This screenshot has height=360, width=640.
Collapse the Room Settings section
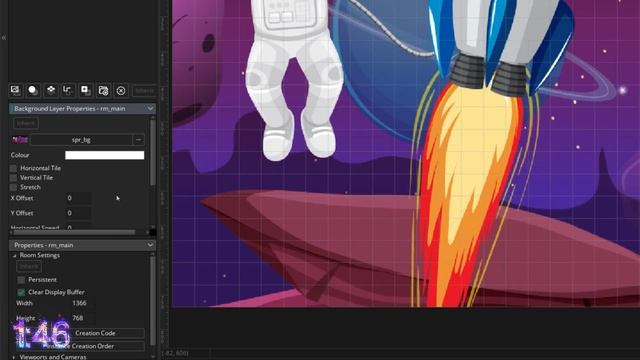(15, 256)
